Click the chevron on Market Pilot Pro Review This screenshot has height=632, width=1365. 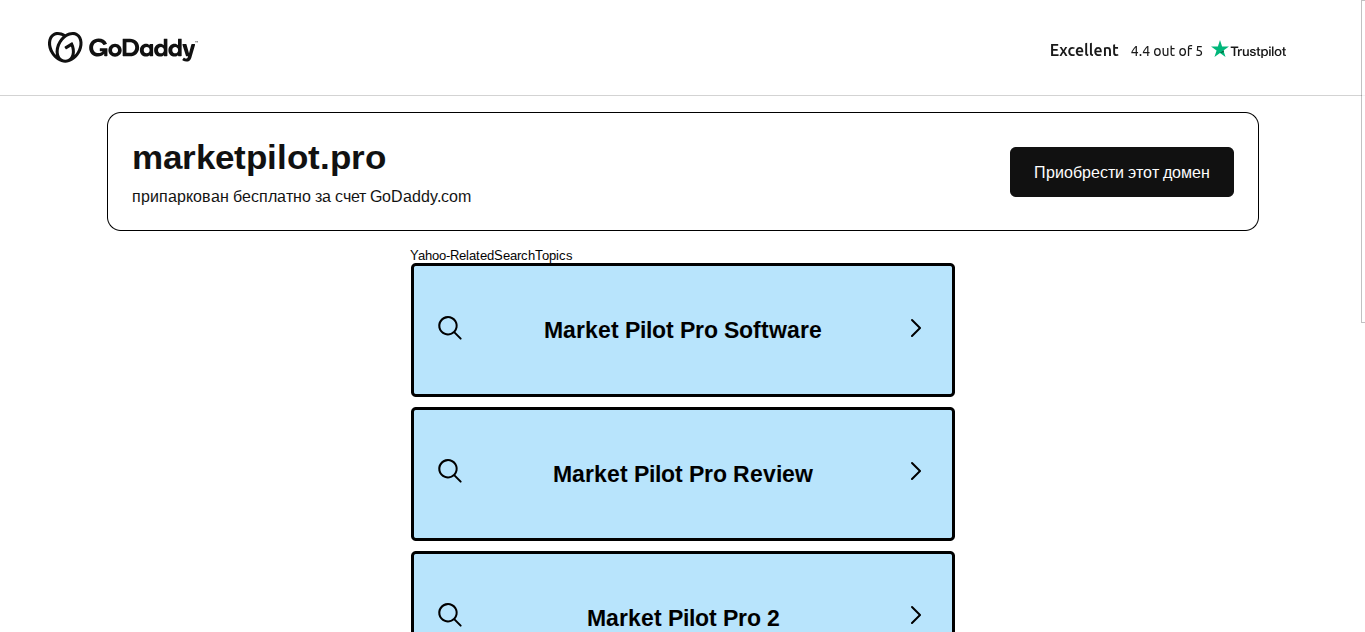coord(915,471)
